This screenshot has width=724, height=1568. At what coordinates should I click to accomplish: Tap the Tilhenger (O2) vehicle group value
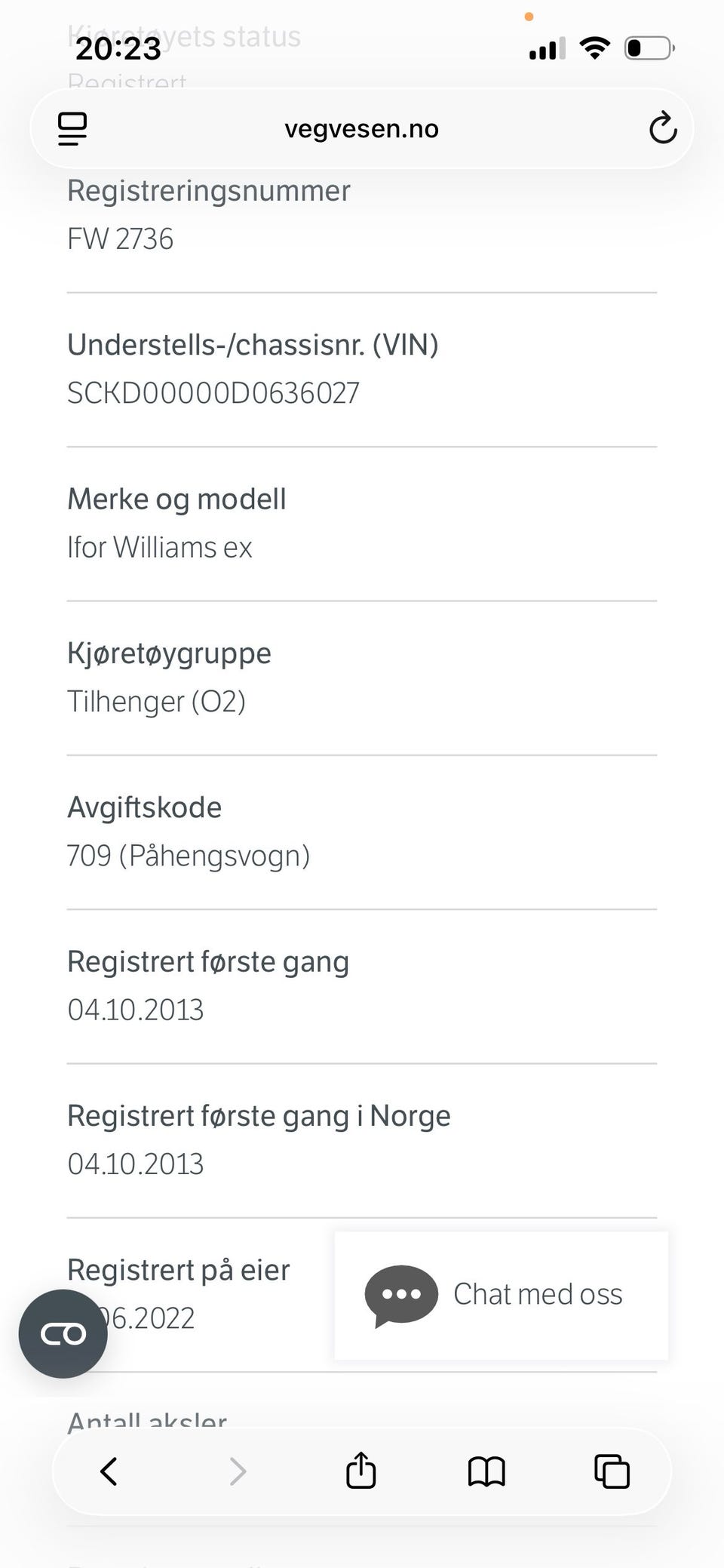(x=156, y=702)
